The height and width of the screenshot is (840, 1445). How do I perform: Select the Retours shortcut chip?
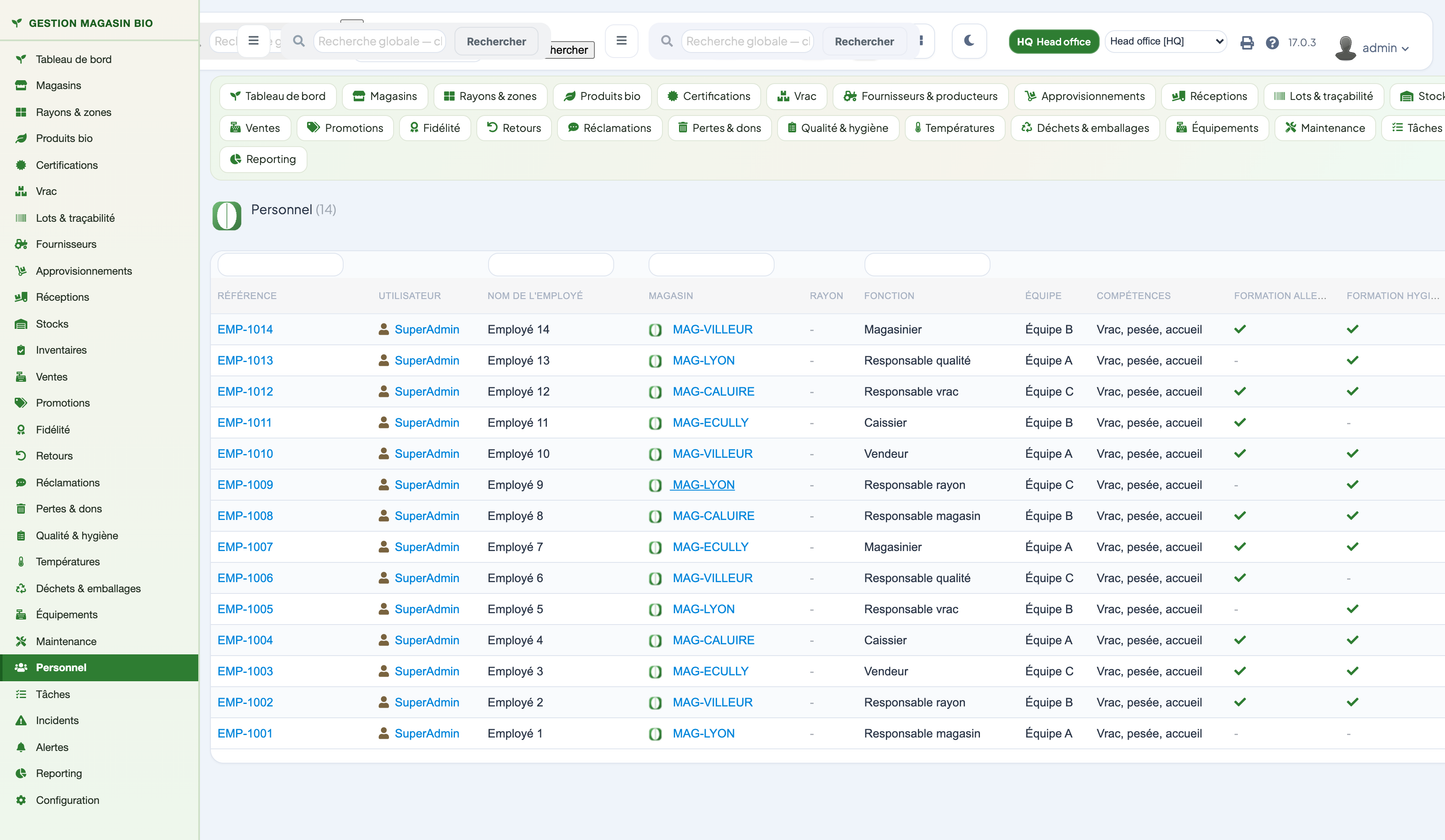(513, 128)
